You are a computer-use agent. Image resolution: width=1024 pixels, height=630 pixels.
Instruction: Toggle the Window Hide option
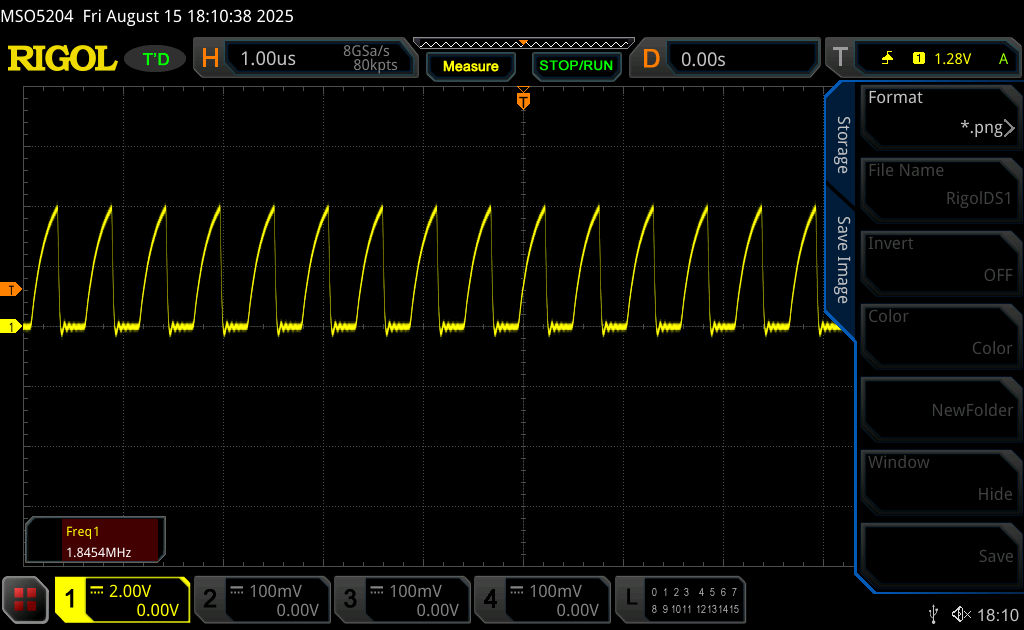[938, 478]
